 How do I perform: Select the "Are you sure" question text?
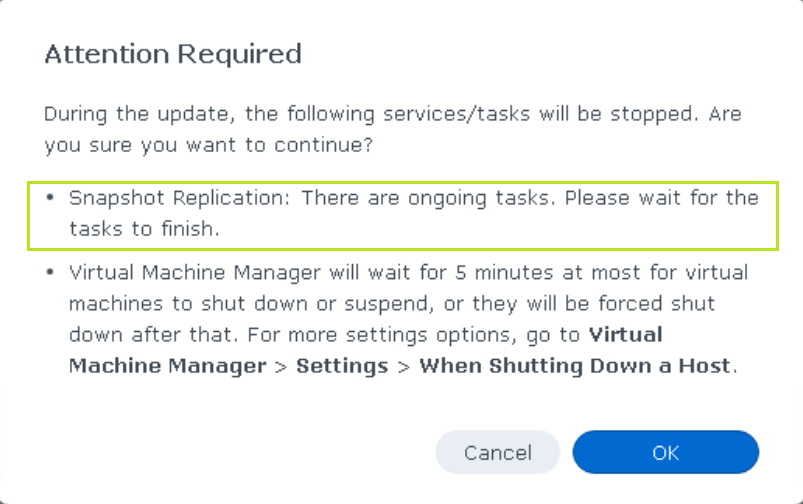pyautogui.click(x=208, y=146)
